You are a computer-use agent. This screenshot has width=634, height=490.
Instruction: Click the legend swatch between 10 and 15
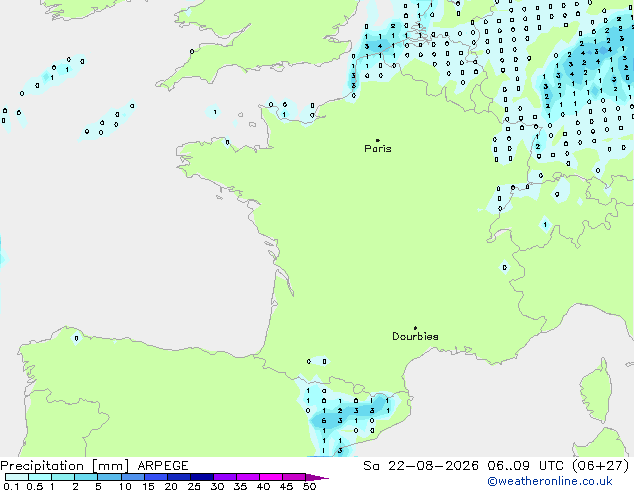click(x=133, y=477)
